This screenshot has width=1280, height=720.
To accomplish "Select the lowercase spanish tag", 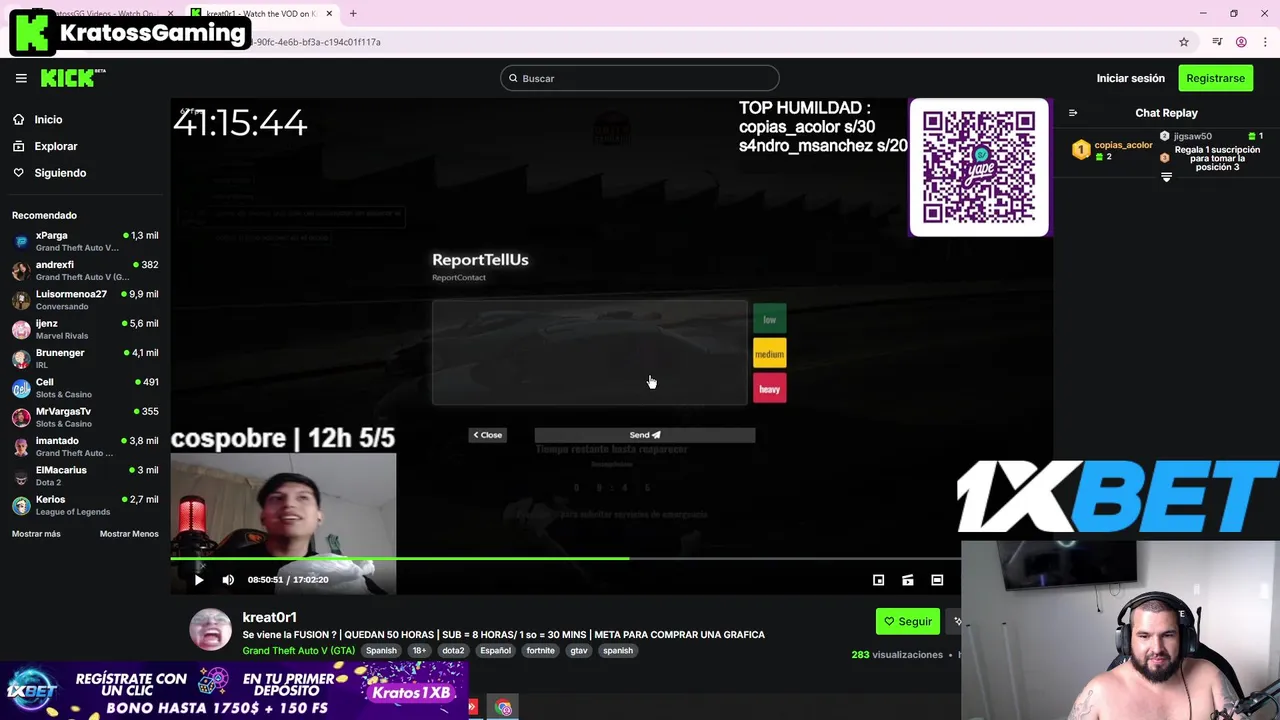I will point(617,650).
